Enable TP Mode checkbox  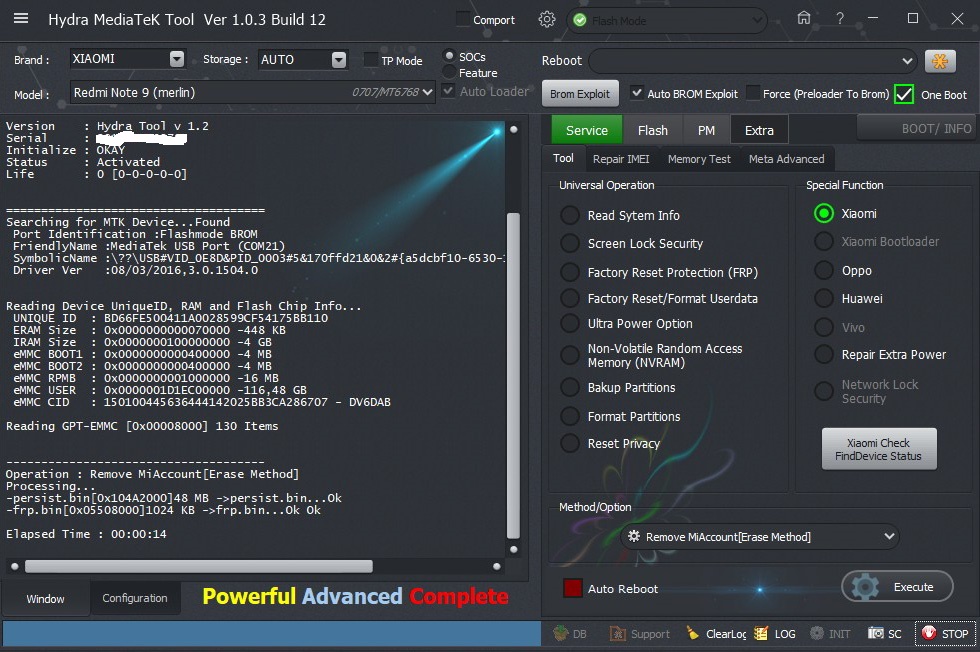[371, 60]
